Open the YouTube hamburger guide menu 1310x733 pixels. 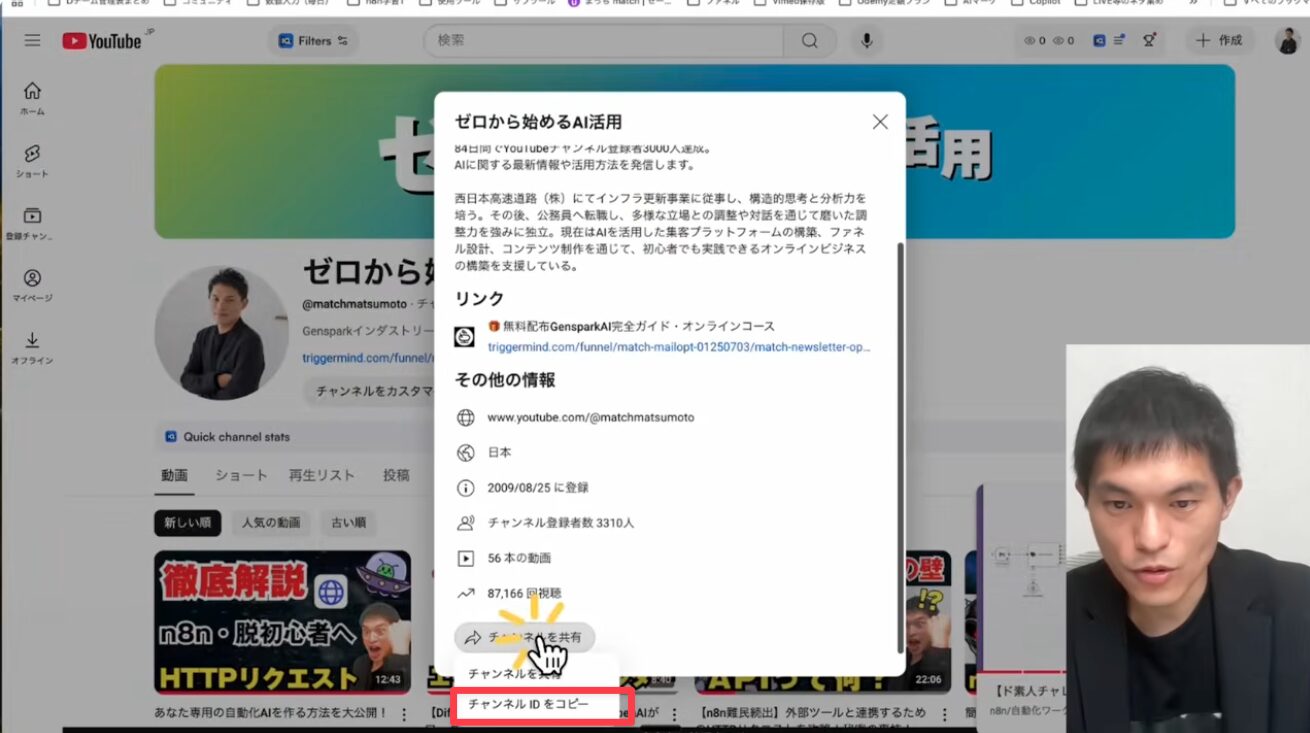click(x=33, y=41)
